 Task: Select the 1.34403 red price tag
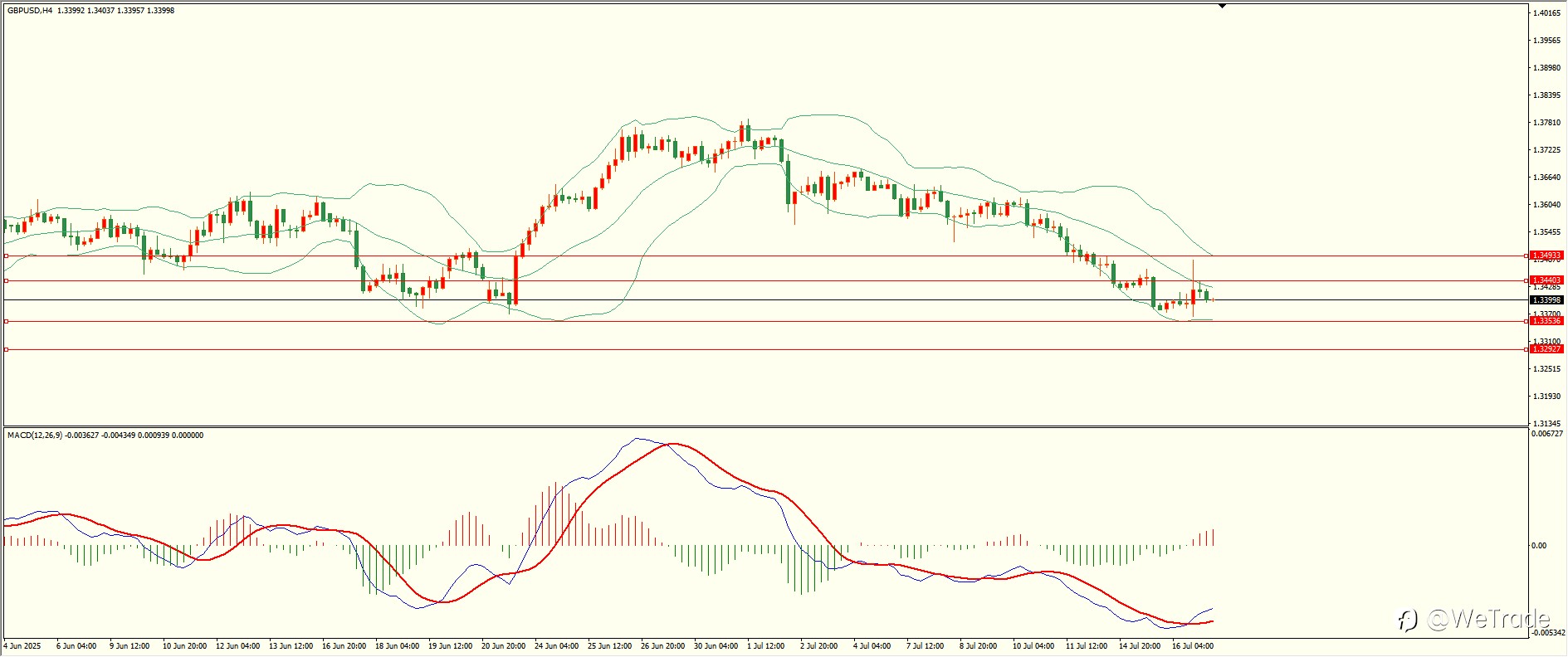1547,280
